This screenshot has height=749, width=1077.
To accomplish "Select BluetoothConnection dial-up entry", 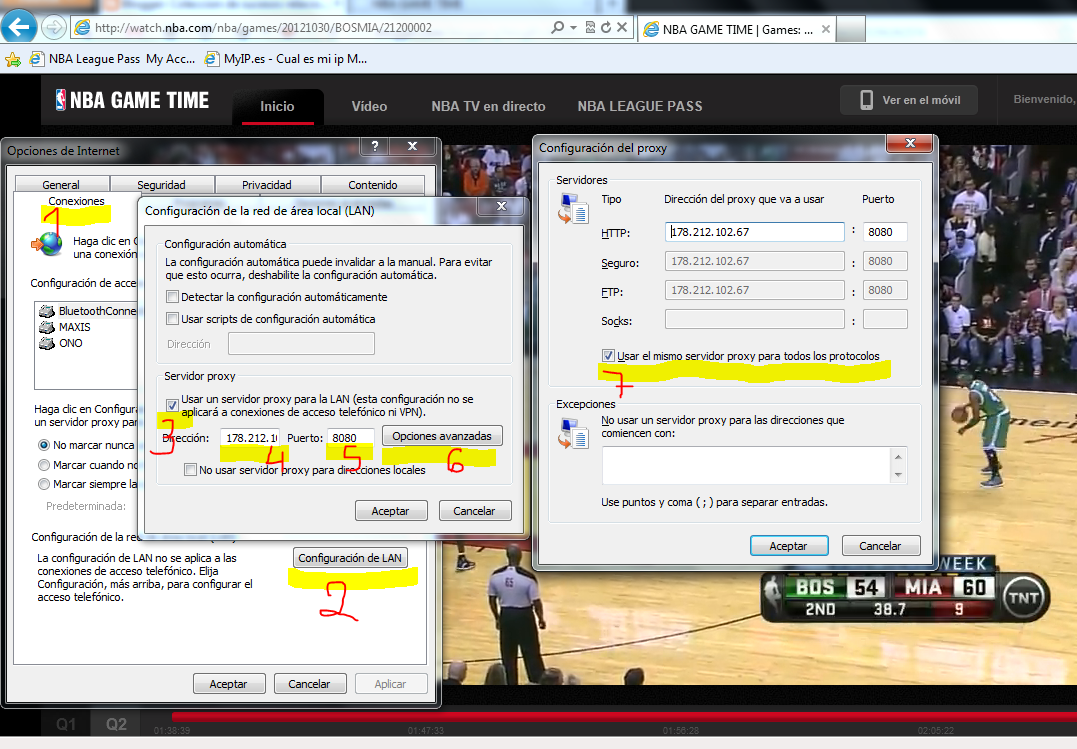I will coord(89,311).
